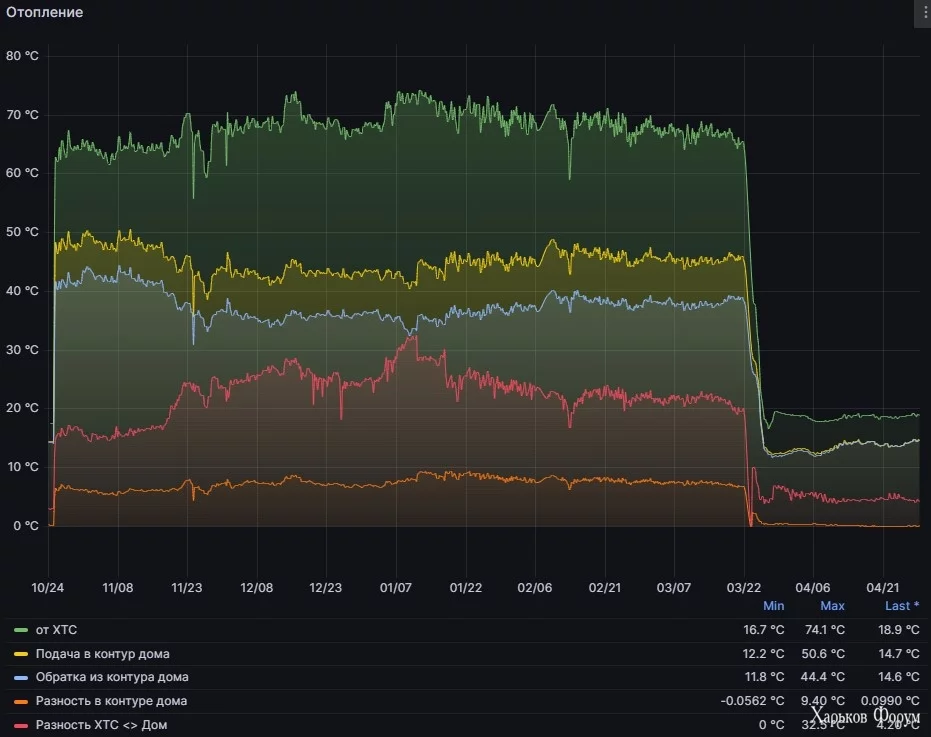Click the 11/23 time axis label

187,587
